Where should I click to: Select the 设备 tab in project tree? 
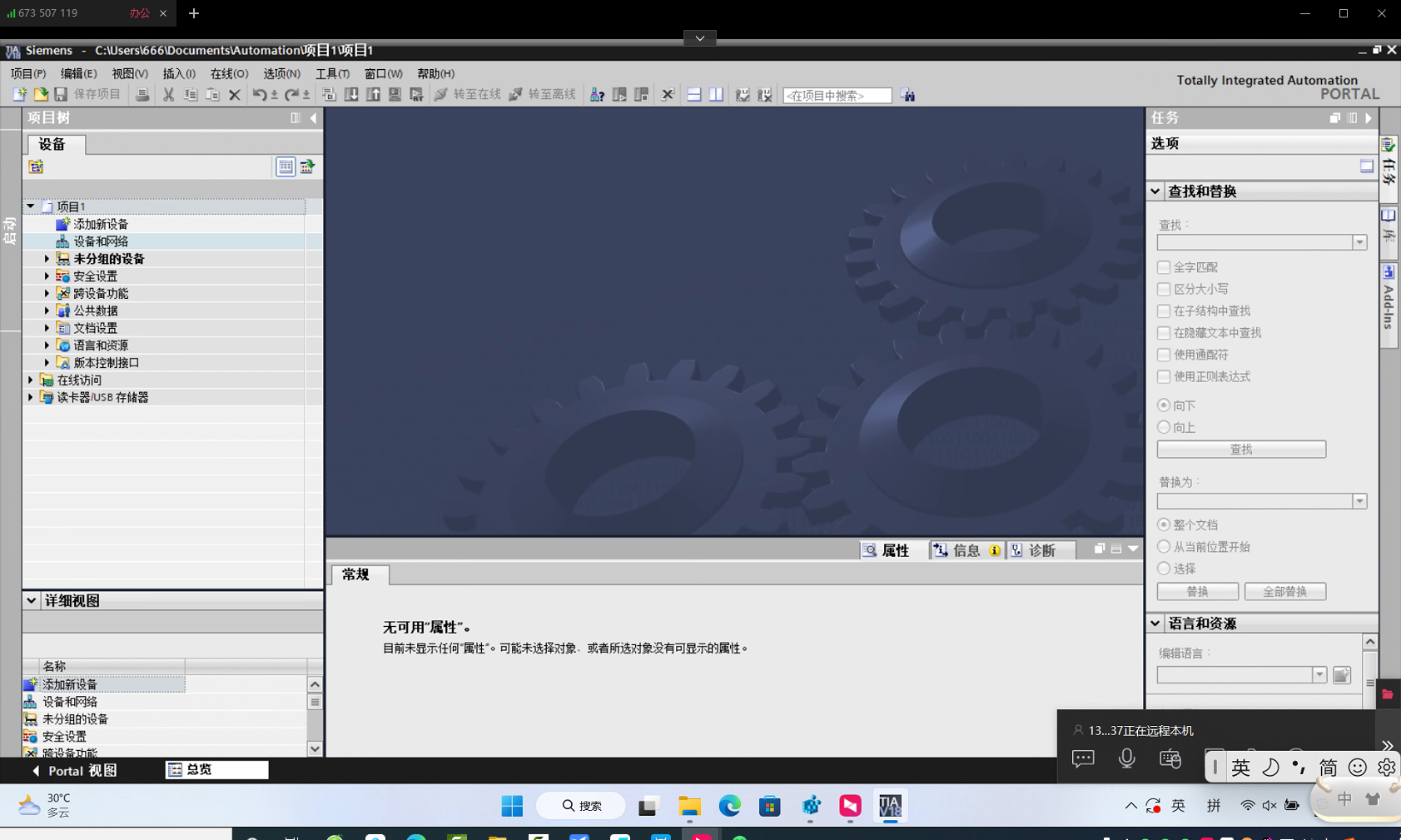click(56, 144)
